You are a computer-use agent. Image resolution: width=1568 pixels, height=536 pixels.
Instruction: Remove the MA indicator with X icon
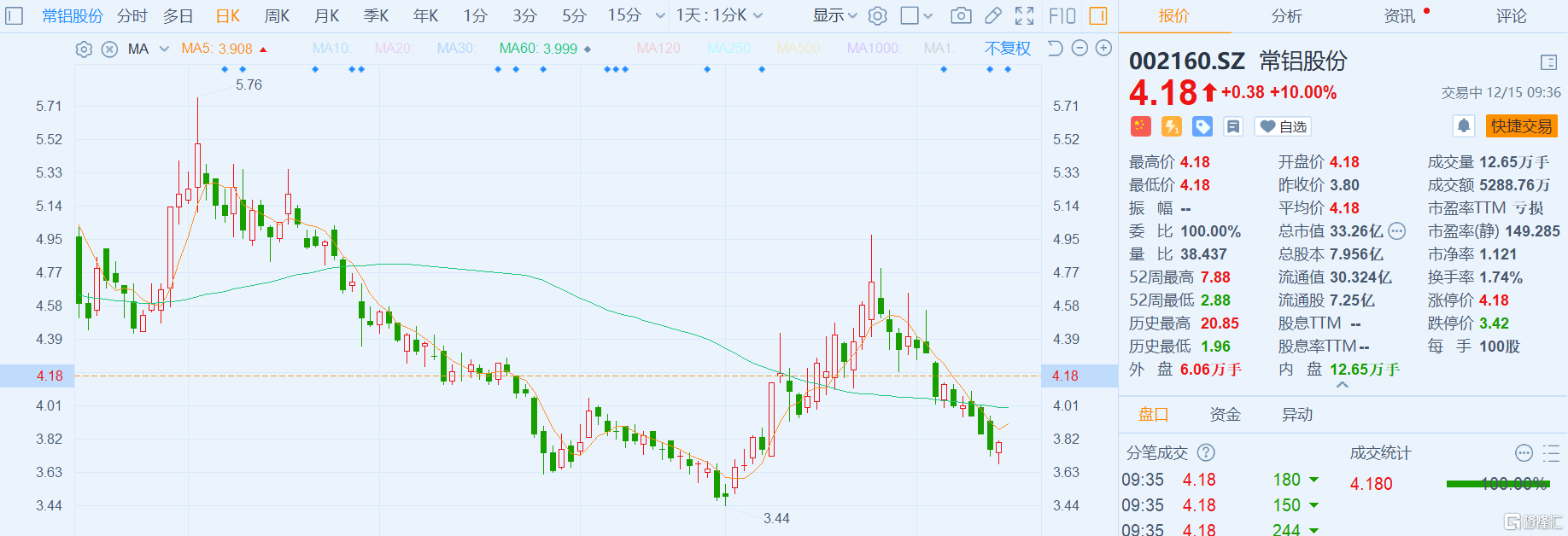click(x=109, y=50)
